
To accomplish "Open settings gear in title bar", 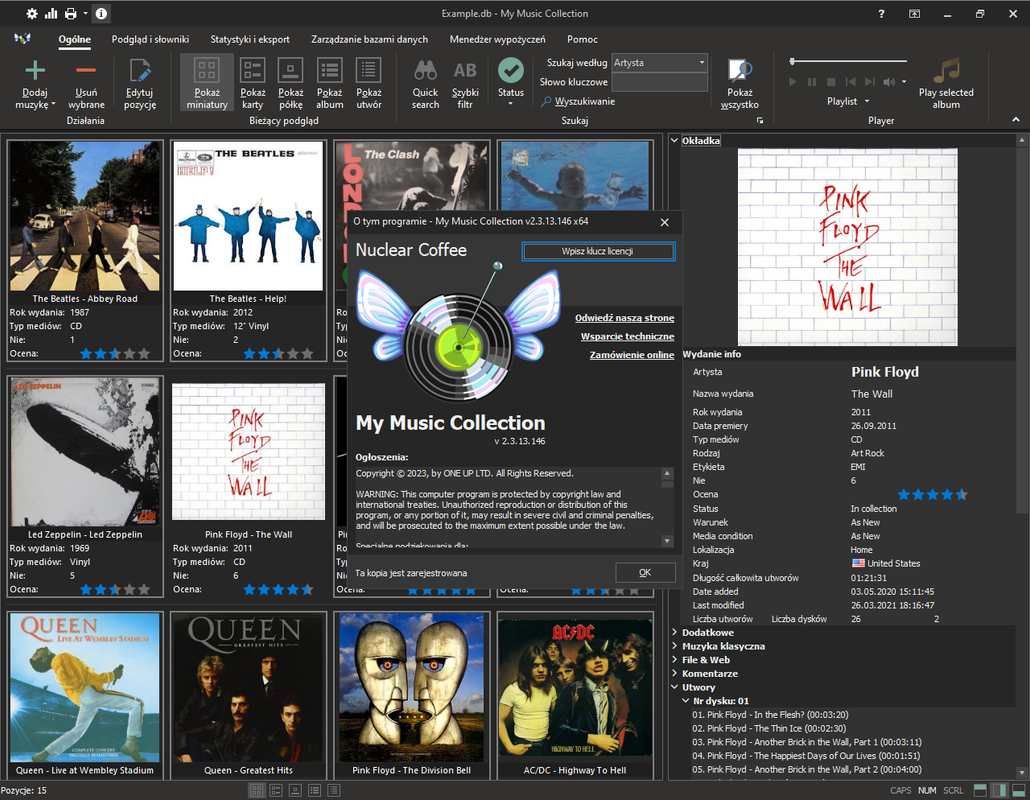I will pyautogui.click(x=32, y=13).
